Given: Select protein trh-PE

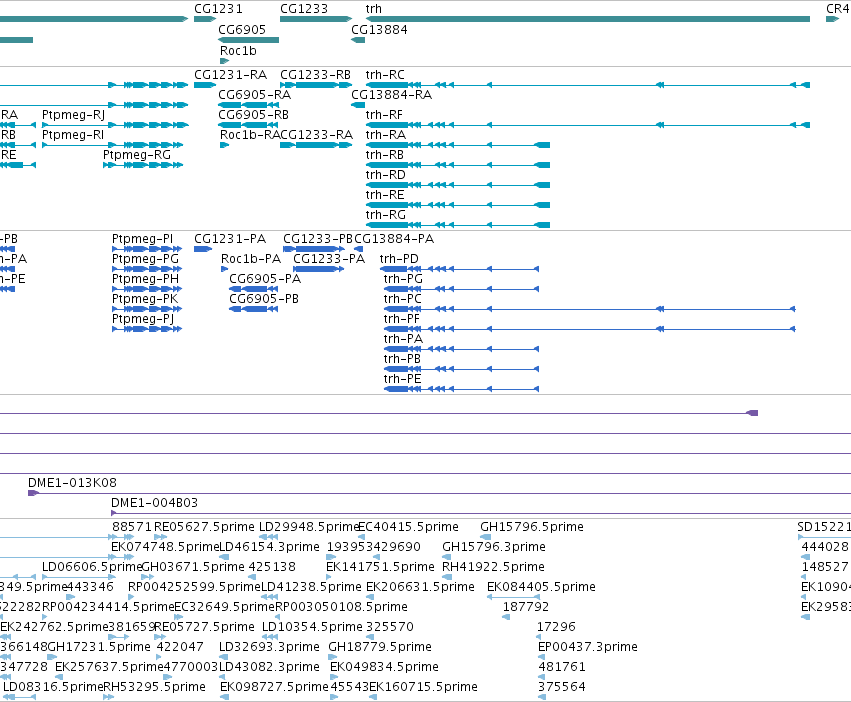Looking at the screenshot, I should point(402,380).
